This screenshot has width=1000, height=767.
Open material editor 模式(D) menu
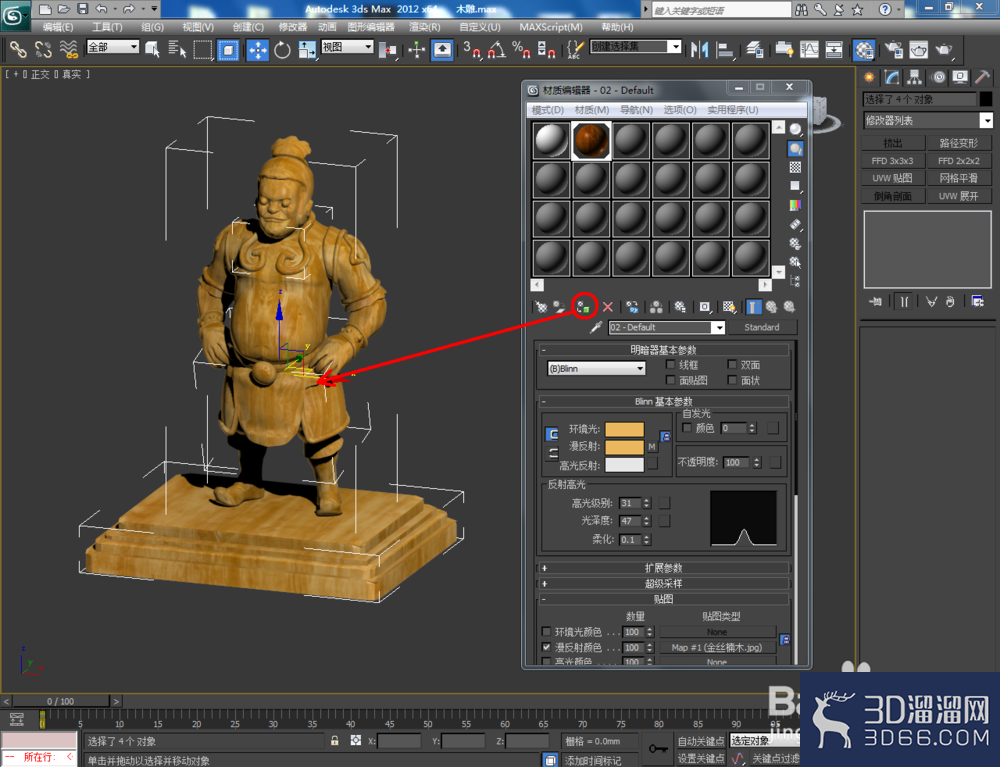pyautogui.click(x=548, y=110)
